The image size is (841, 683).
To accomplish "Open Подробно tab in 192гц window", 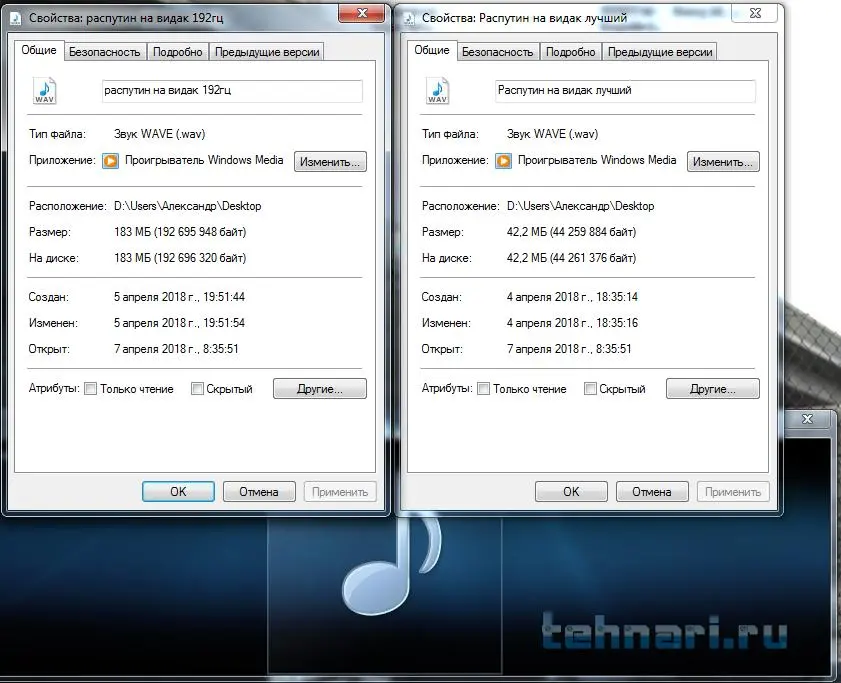I will [x=178, y=52].
